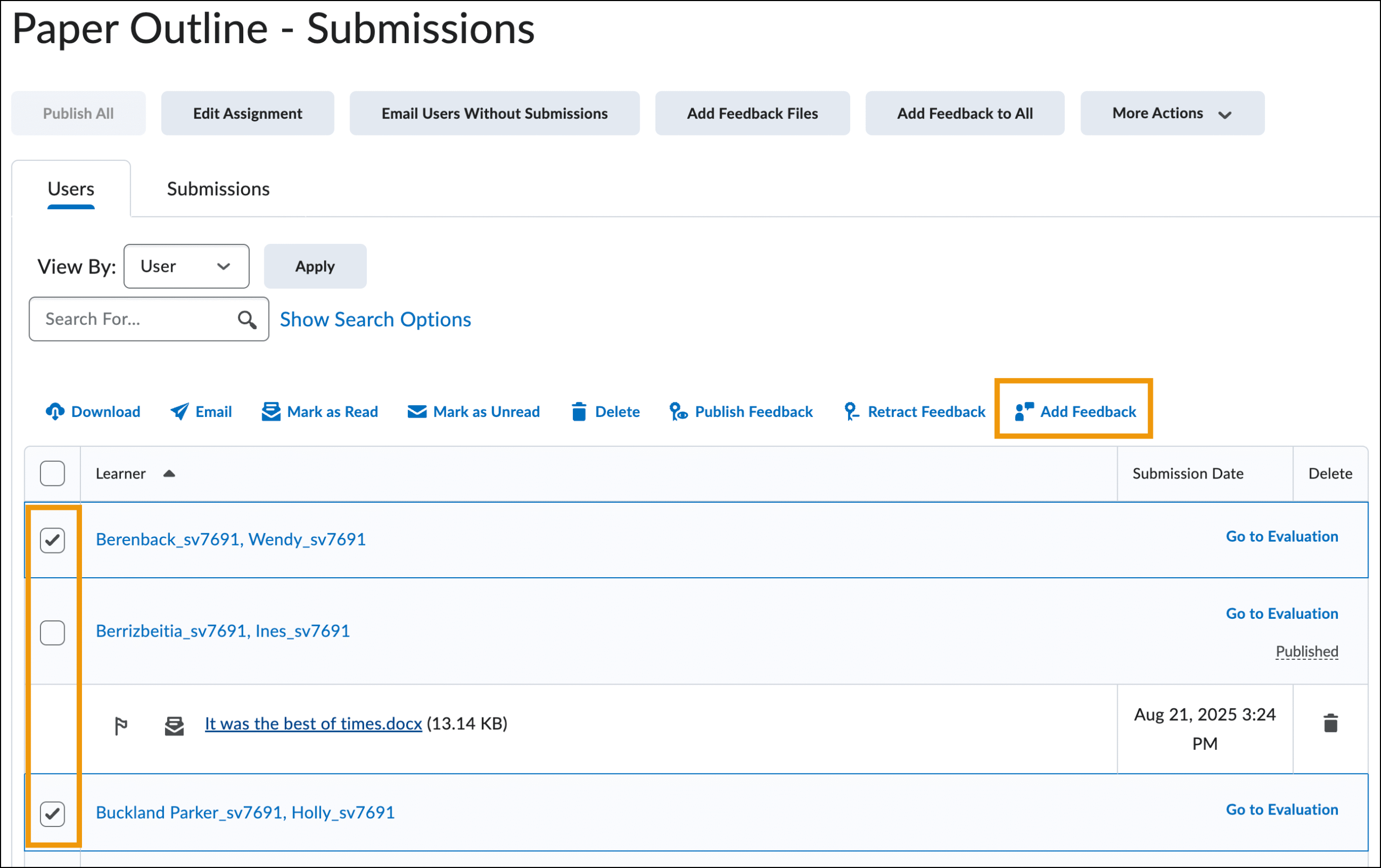Image resolution: width=1381 pixels, height=868 pixels.
Task: Check Berrizbeitia Ines's checkbox
Action: click(x=52, y=632)
